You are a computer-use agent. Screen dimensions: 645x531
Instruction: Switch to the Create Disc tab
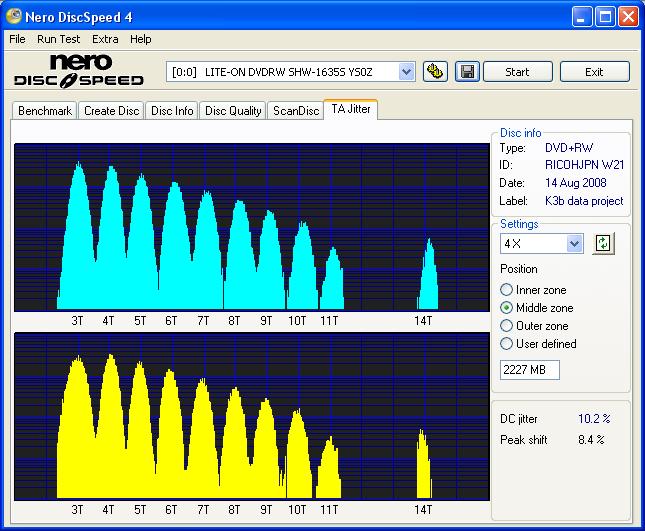point(111,111)
